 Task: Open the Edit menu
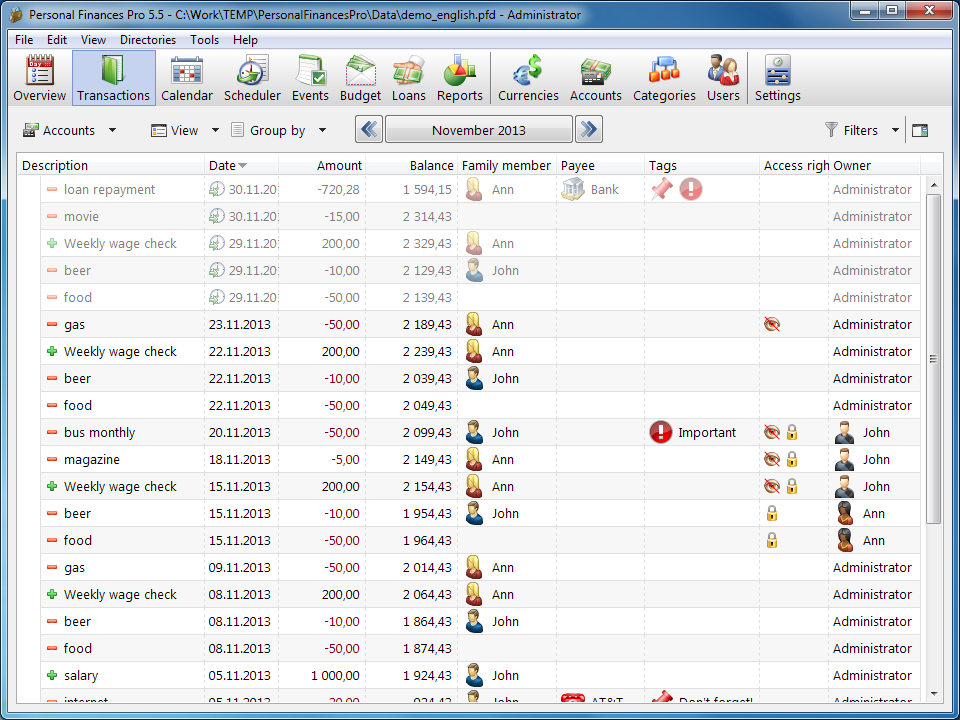(57, 40)
